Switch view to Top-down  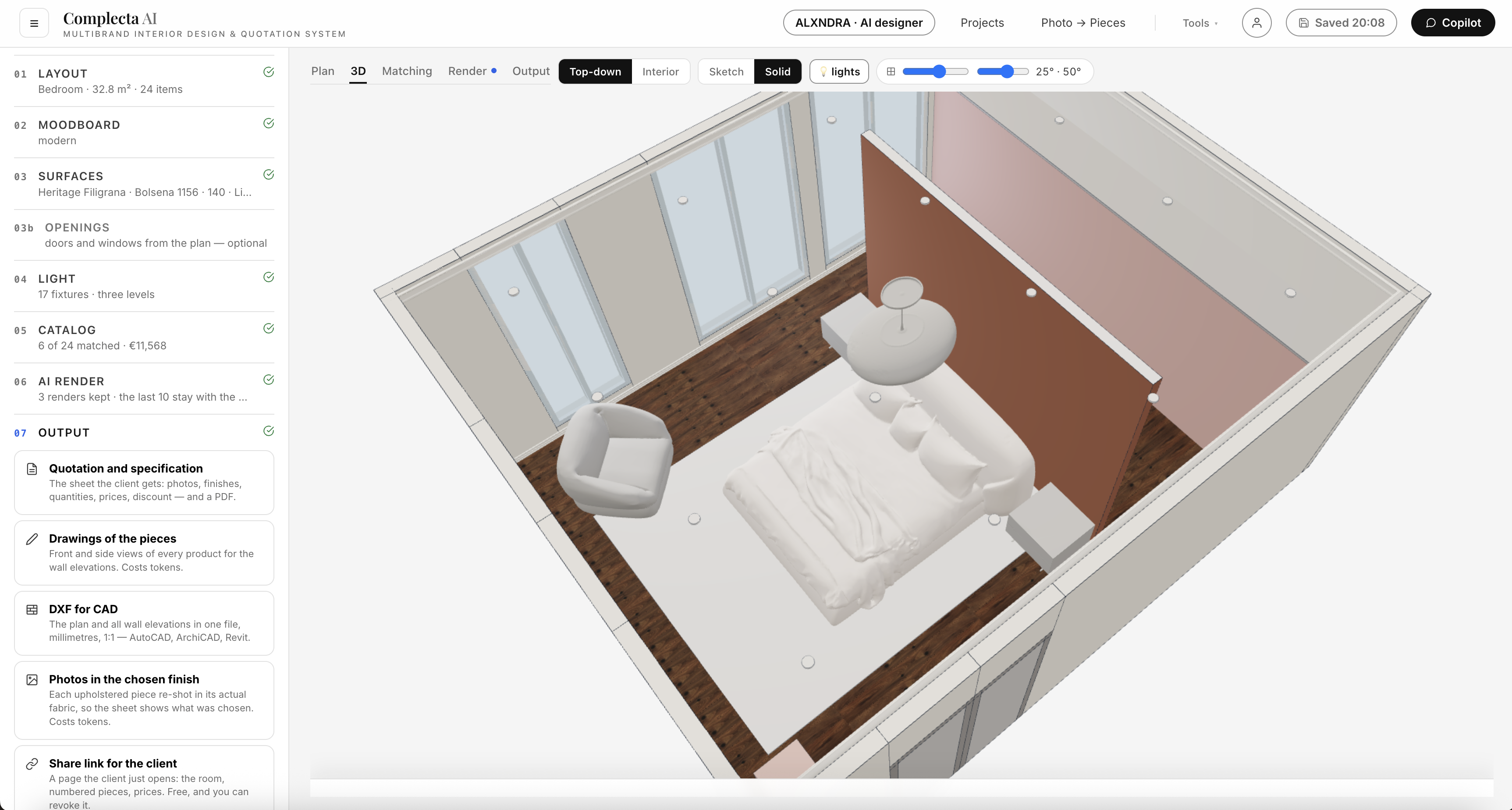(595, 71)
